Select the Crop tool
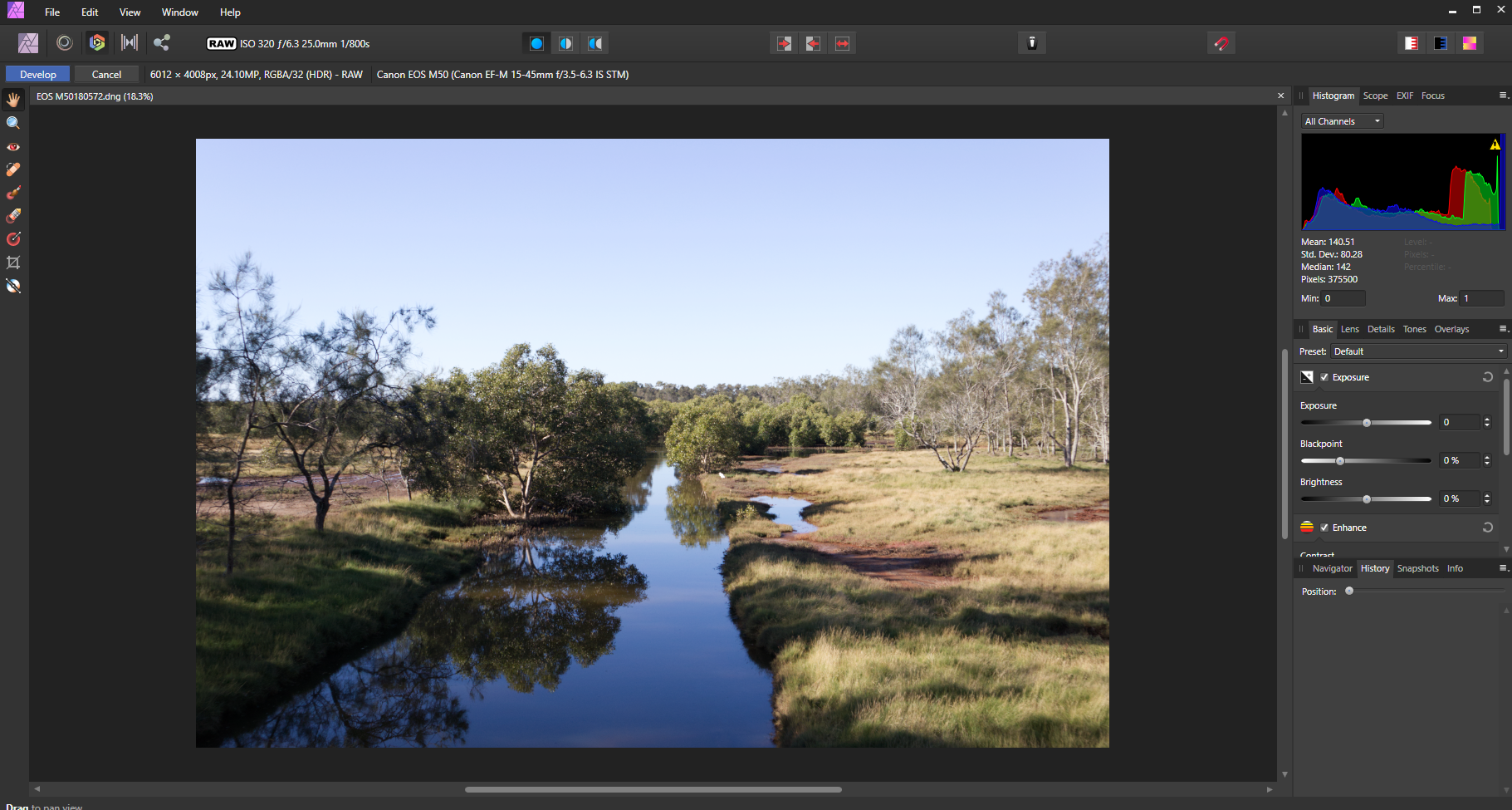The image size is (1512, 810). [x=13, y=263]
